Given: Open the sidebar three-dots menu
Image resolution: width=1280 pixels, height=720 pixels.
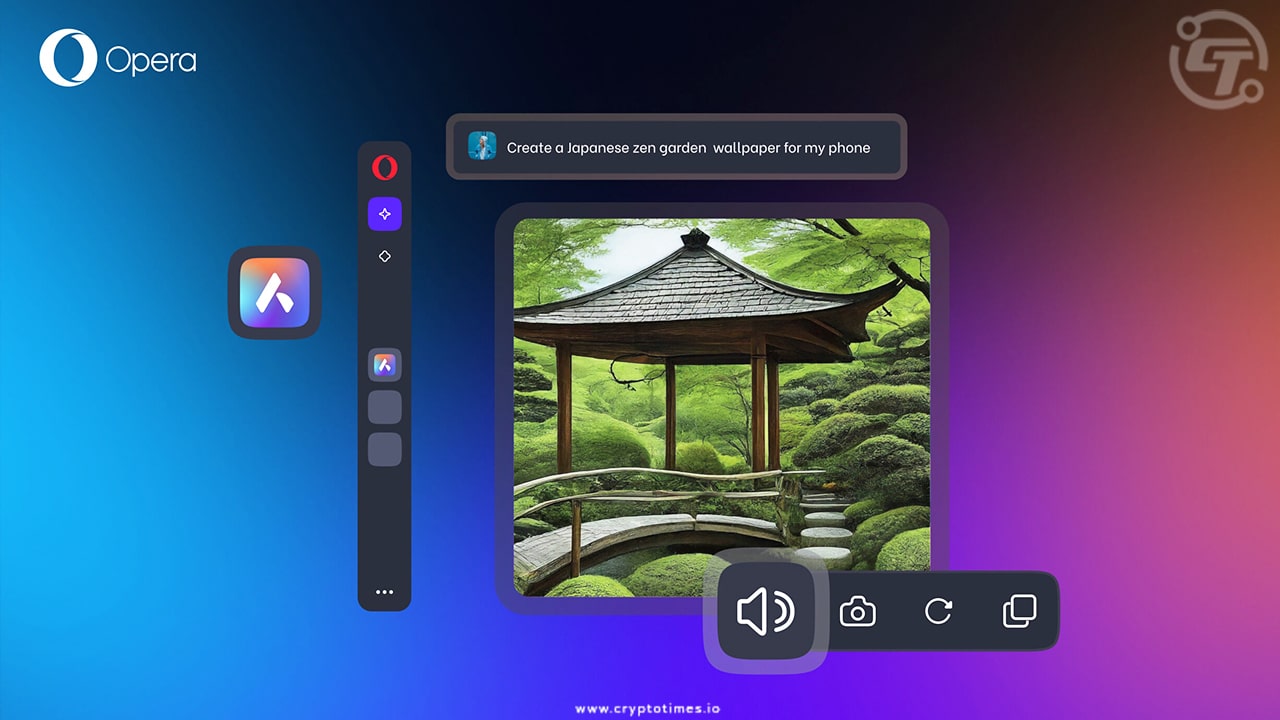Looking at the screenshot, I should (x=384, y=592).
